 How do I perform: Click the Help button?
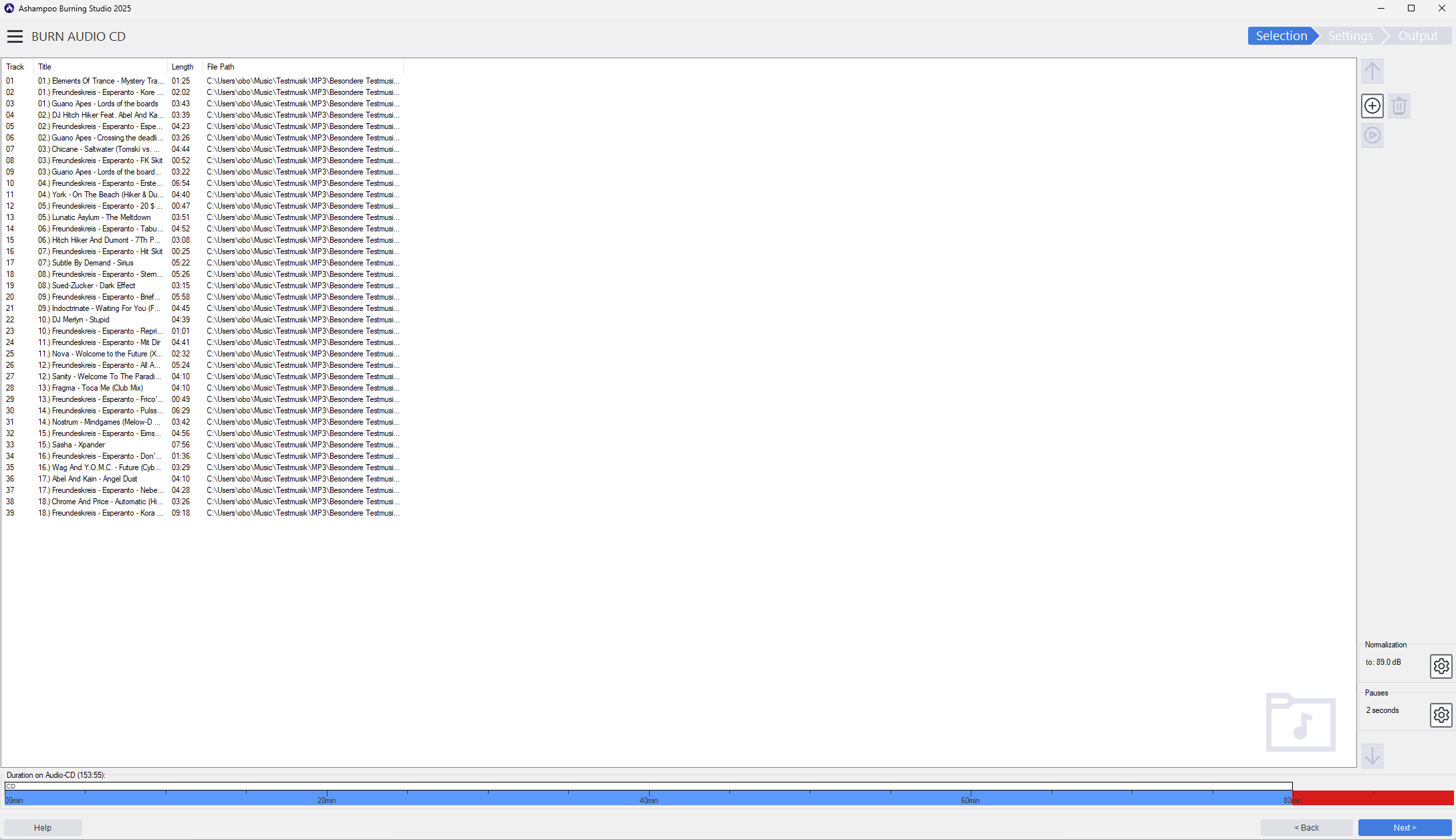(43, 828)
